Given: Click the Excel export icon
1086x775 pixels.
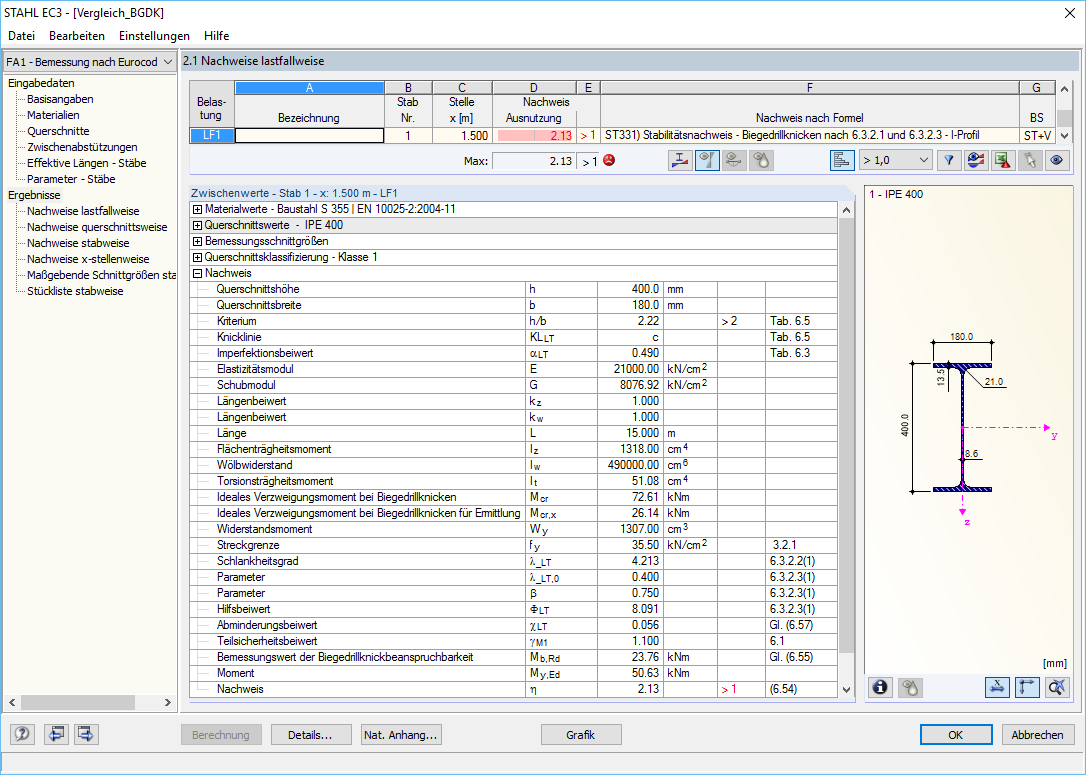Looking at the screenshot, I should (x=1003, y=161).
